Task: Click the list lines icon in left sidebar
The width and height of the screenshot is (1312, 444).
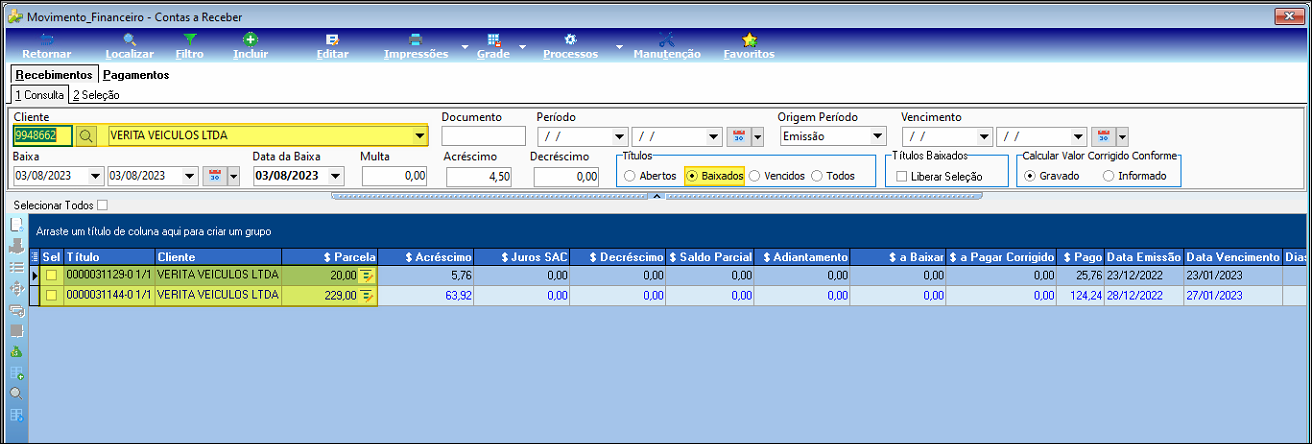Action: coord(16,267)
